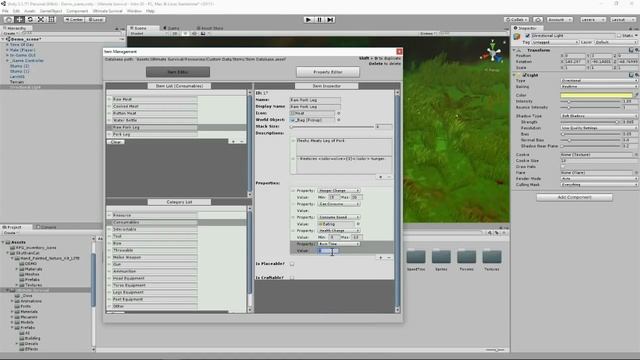This screenshot has width=640, height=360.
Task: Open the Shadow Type dropdown
Action: coord(599,116)
